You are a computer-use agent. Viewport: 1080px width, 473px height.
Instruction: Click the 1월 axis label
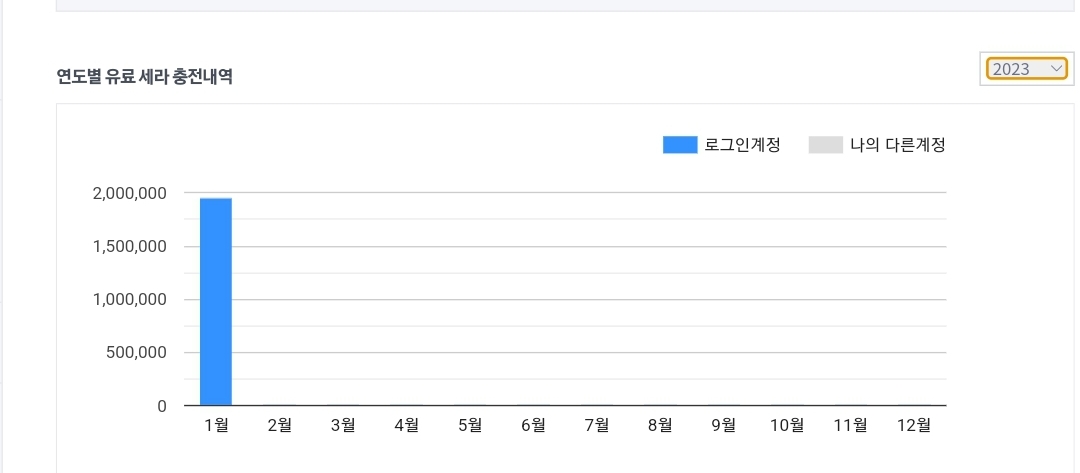216,425
